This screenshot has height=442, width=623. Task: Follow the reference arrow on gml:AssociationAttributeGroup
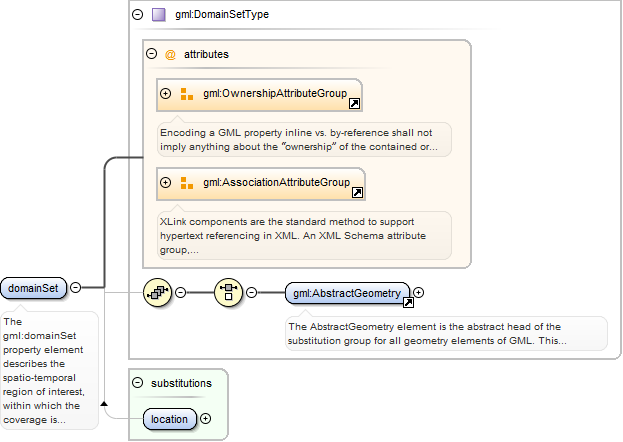coord(357,192)
